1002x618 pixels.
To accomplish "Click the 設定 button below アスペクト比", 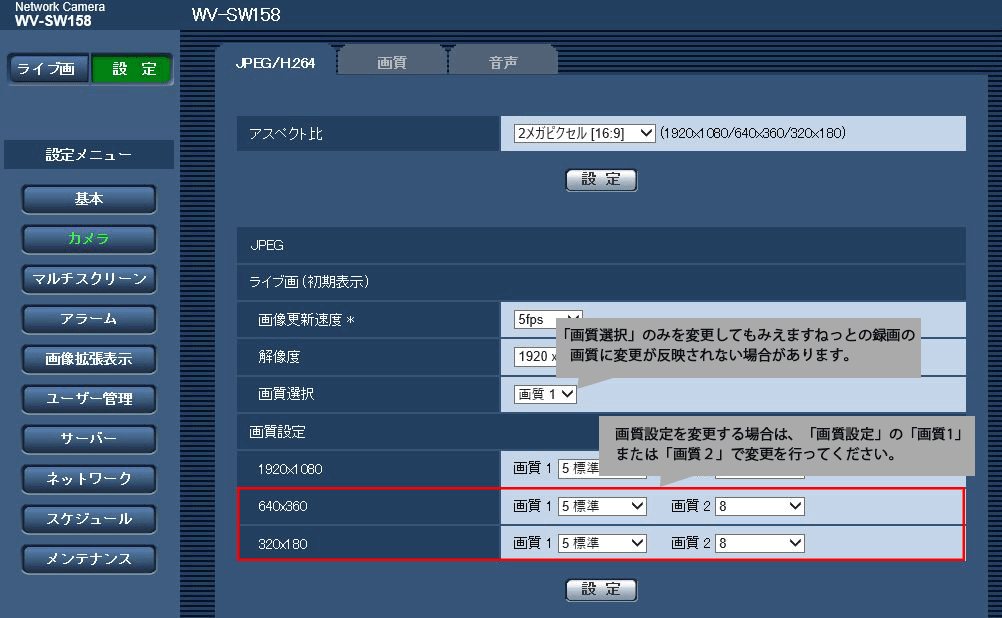I will 601,180.
